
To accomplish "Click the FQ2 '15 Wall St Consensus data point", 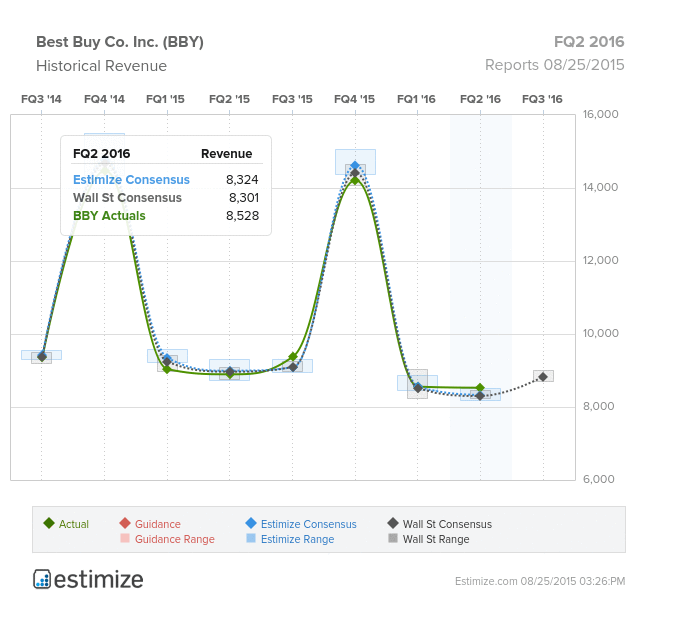I will pos(230,372).
